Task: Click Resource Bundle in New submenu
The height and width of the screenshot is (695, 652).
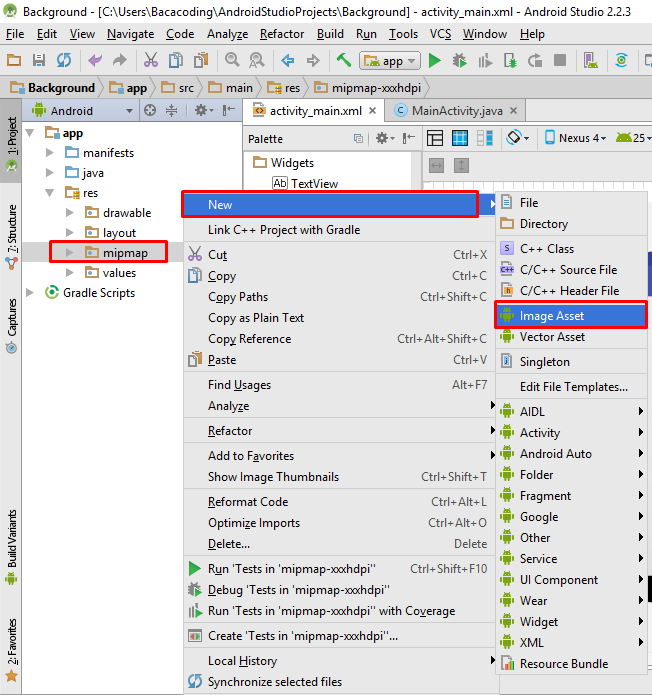Action: 571,664
